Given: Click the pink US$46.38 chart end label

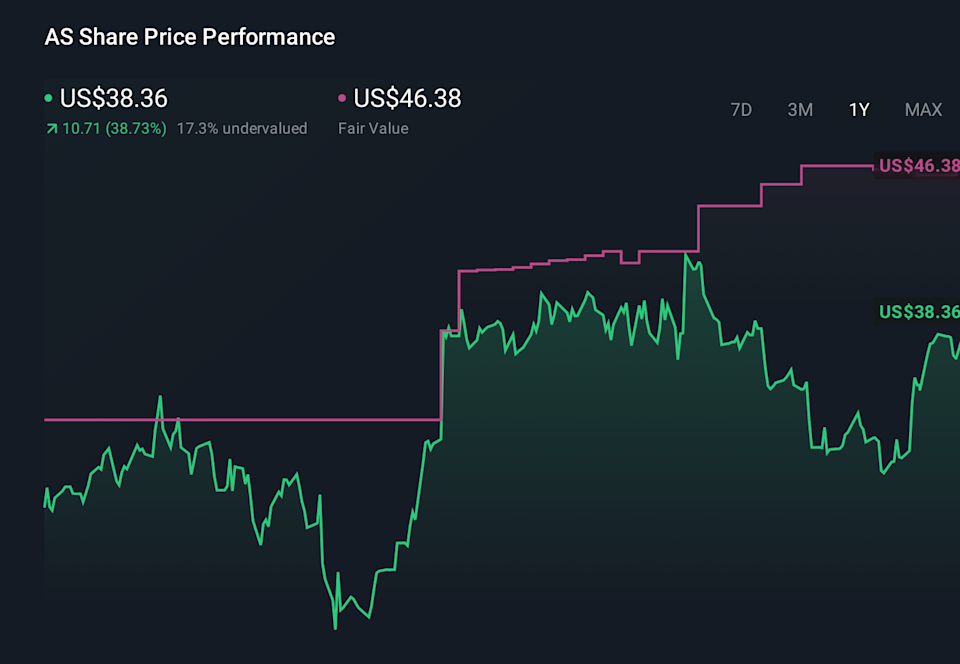Looking at the screenshot, I should [918, 166].
